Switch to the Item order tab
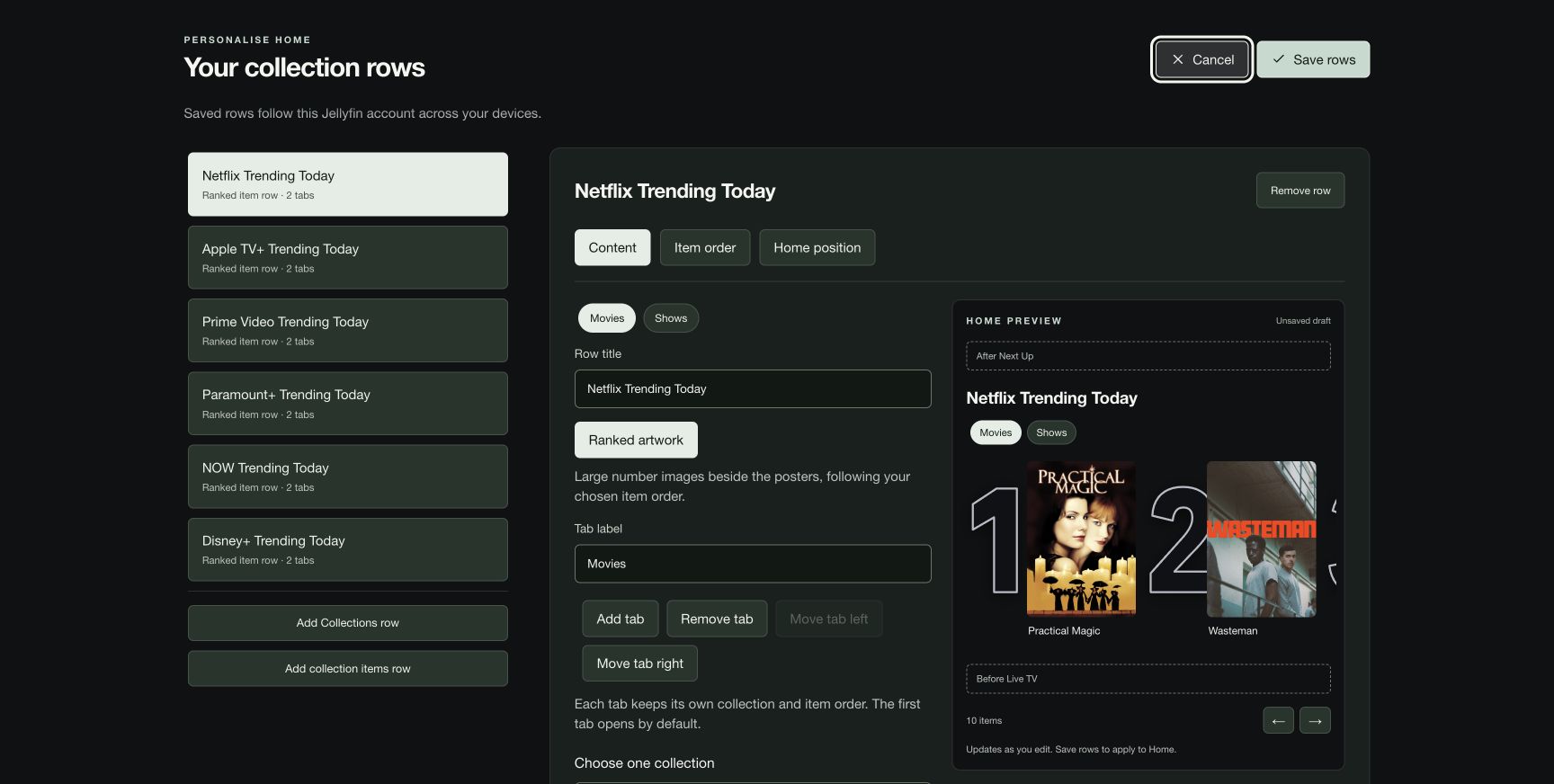This screenshot has height=784, width=1554. [705, 247]
